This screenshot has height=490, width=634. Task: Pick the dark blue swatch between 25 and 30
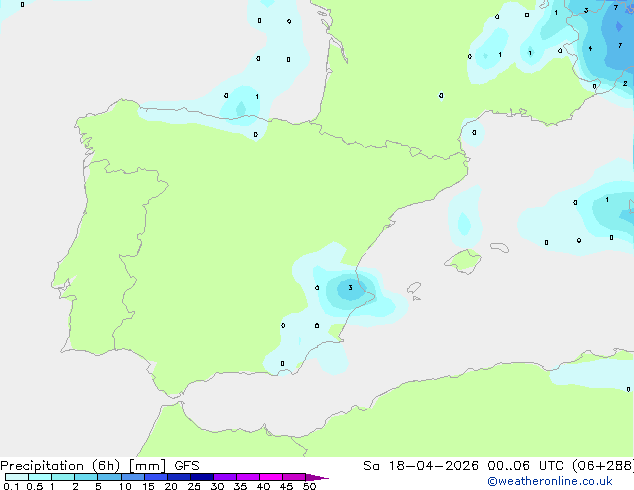(202, 477)
